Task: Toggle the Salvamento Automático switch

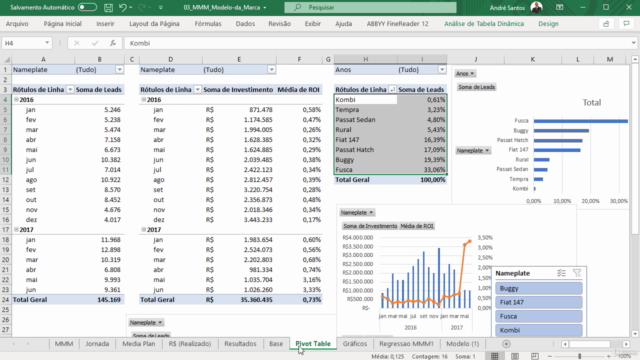Action: pyautogui.click(x=87, y=7)
